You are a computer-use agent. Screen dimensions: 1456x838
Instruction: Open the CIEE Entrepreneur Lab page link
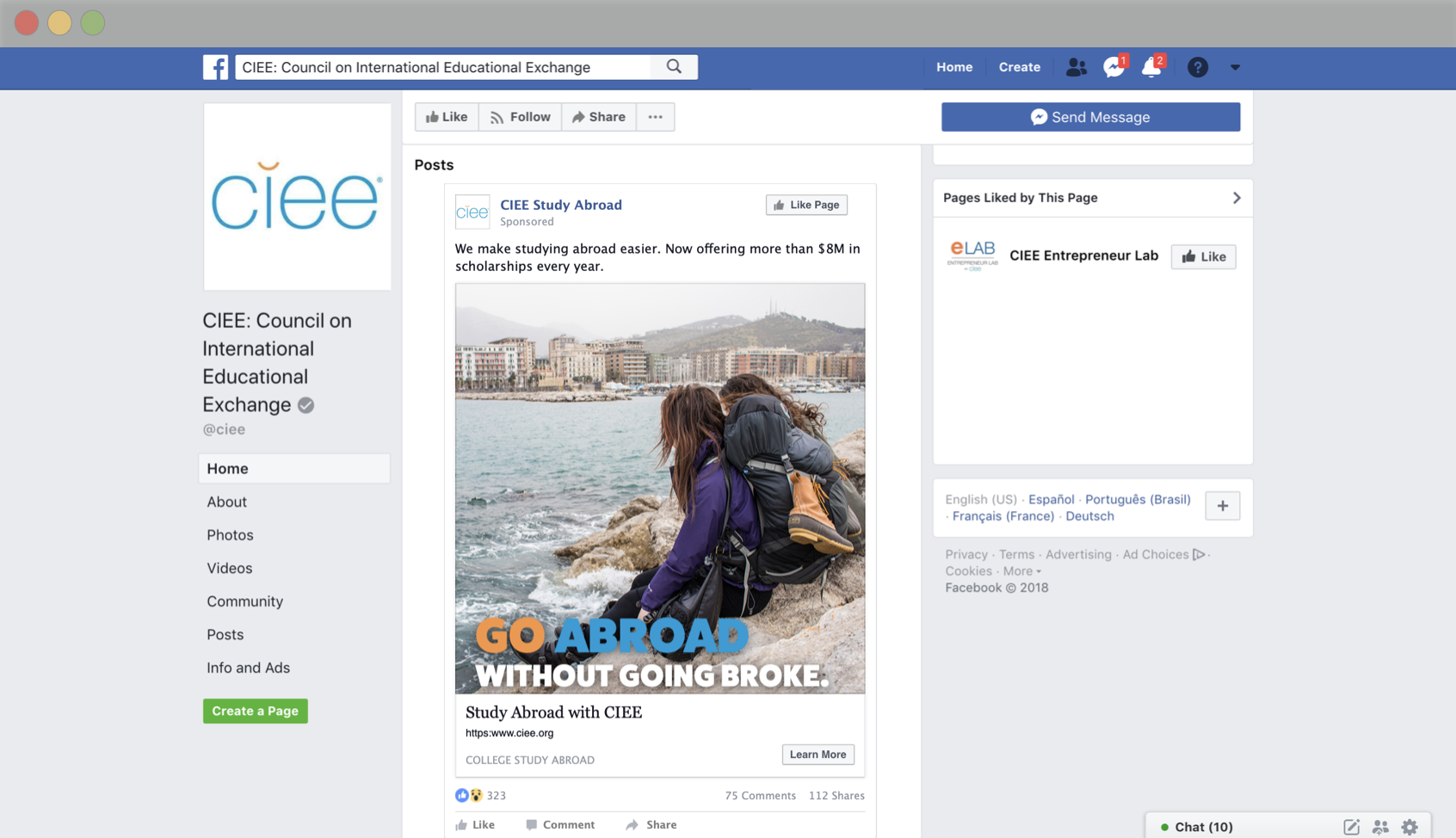pyautogui.click(x=1083, y=256)
